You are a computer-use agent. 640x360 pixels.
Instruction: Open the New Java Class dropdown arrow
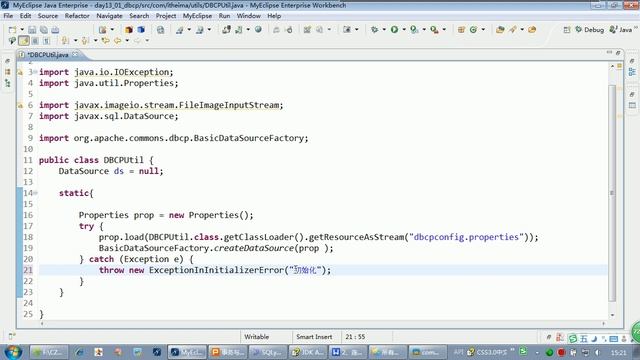(483, 30)
